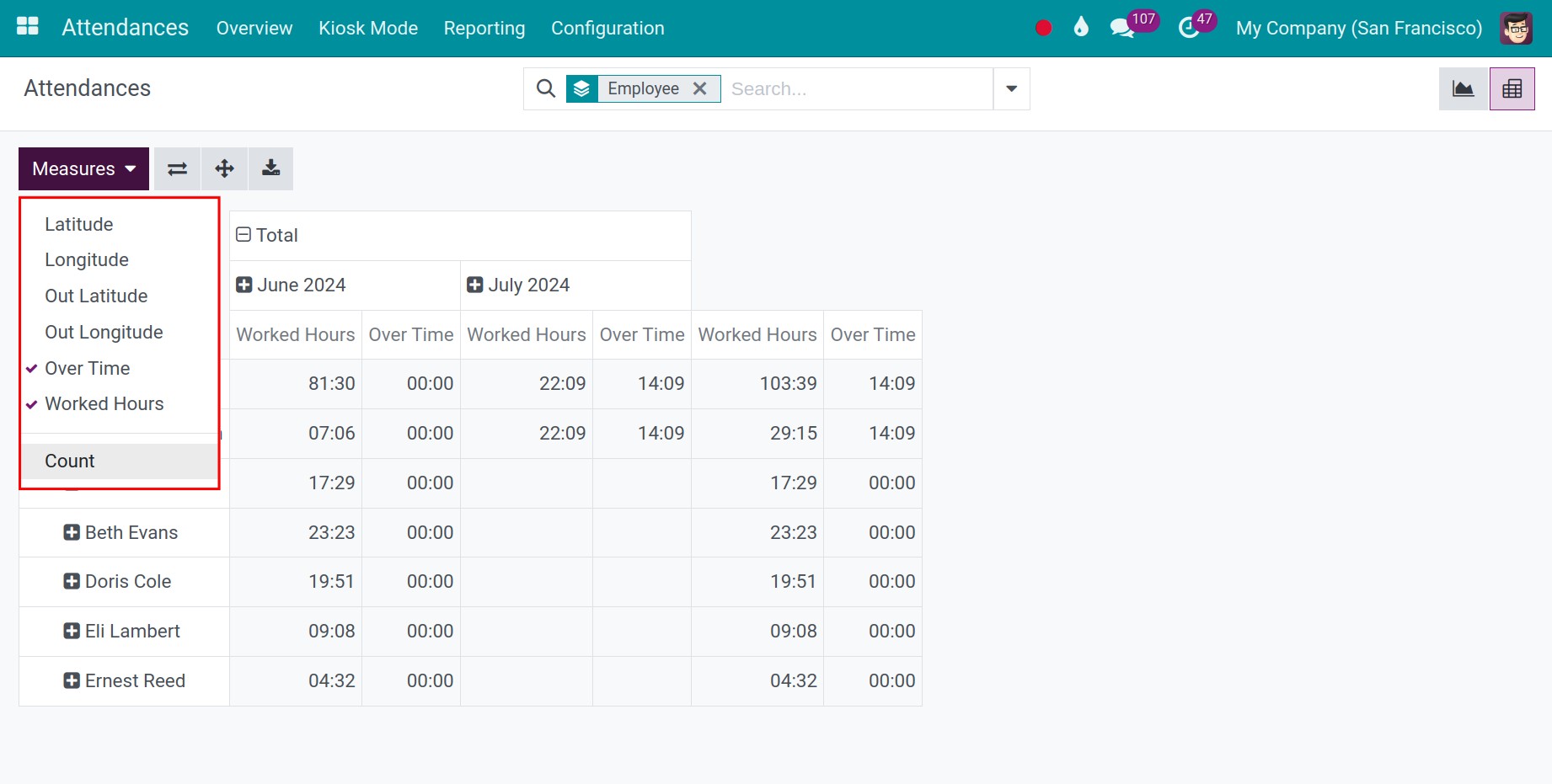The width and height of the screenshot is (1552, 784).
Task: Open the Overview menu
Action: tap(254, 28)
